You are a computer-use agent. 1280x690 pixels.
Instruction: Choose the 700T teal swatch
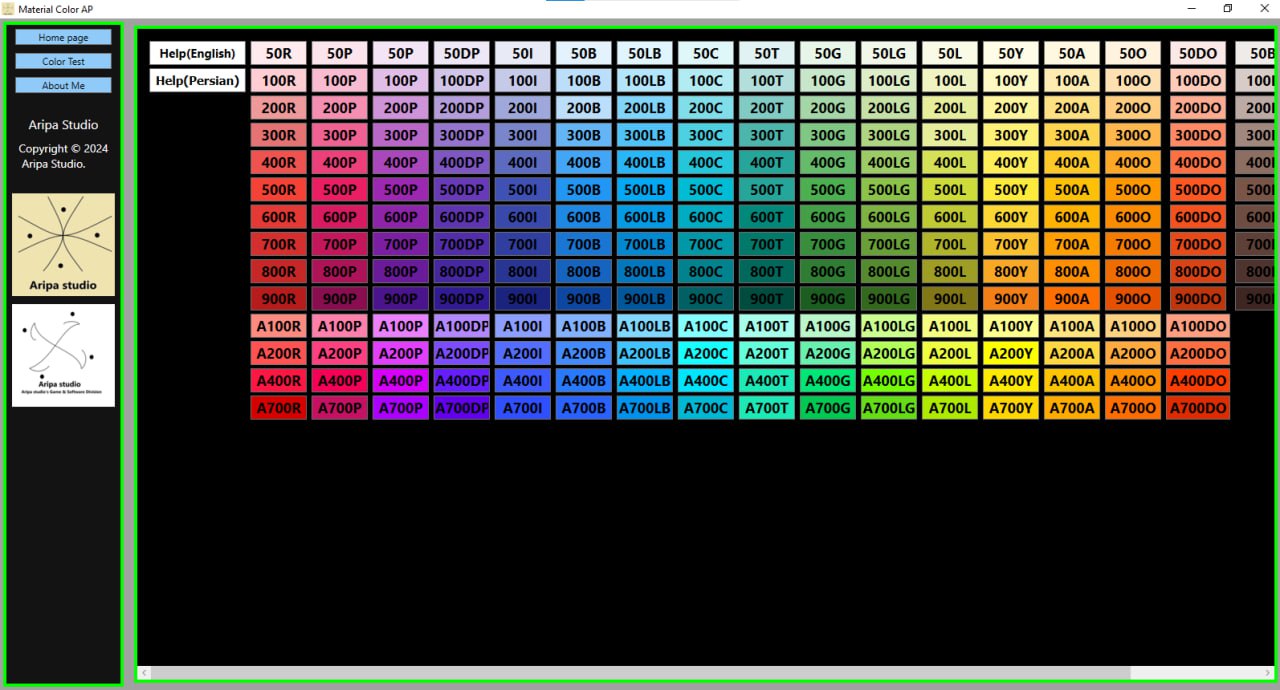pos(767,244)
